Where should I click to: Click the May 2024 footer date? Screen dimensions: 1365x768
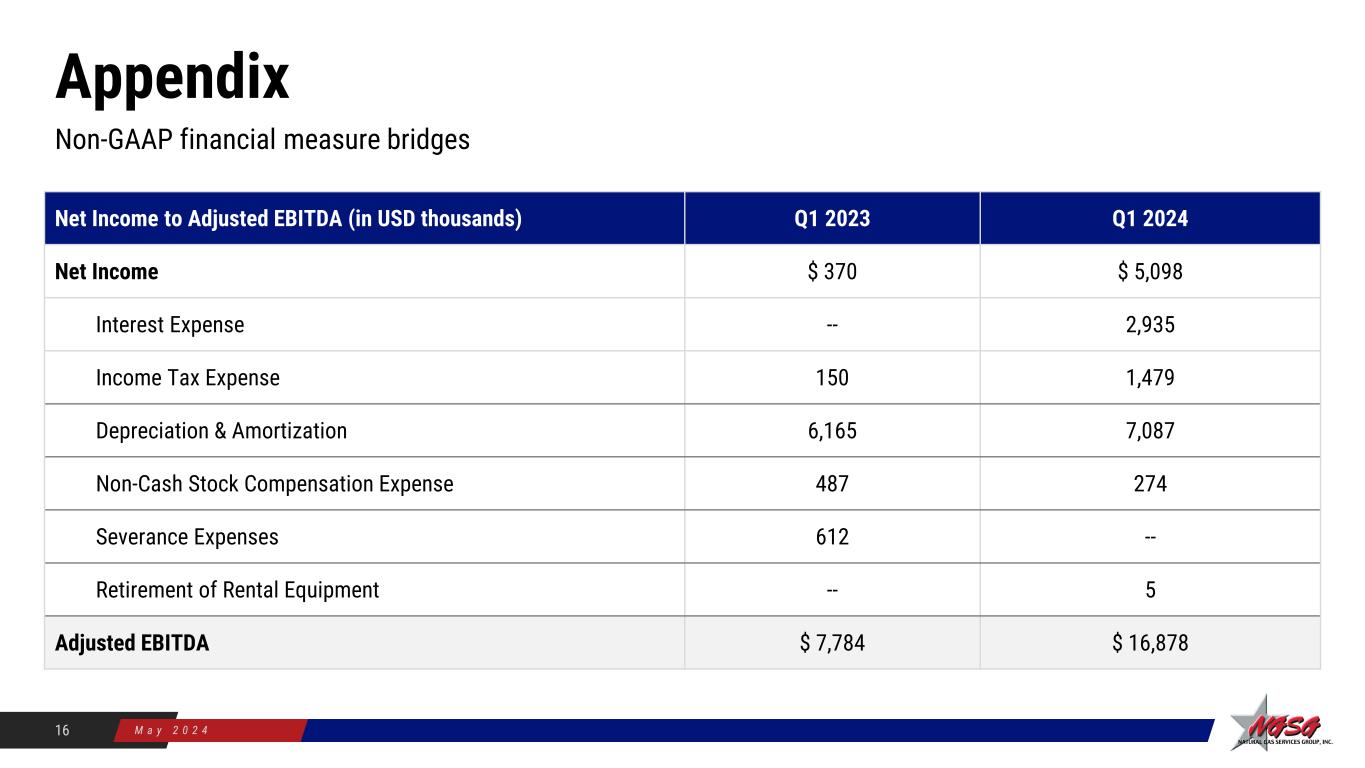pos(171,731)
